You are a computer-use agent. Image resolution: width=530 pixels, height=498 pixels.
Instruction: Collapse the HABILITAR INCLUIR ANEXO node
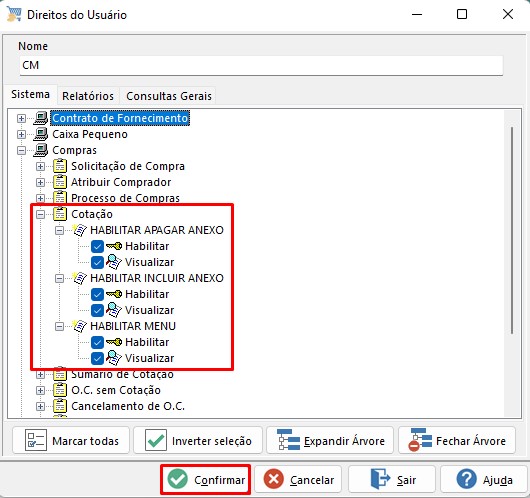tap(59, 278)
